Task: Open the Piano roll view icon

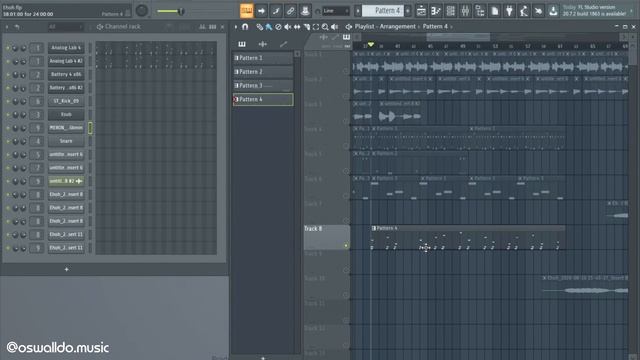Action: point(436,11)
